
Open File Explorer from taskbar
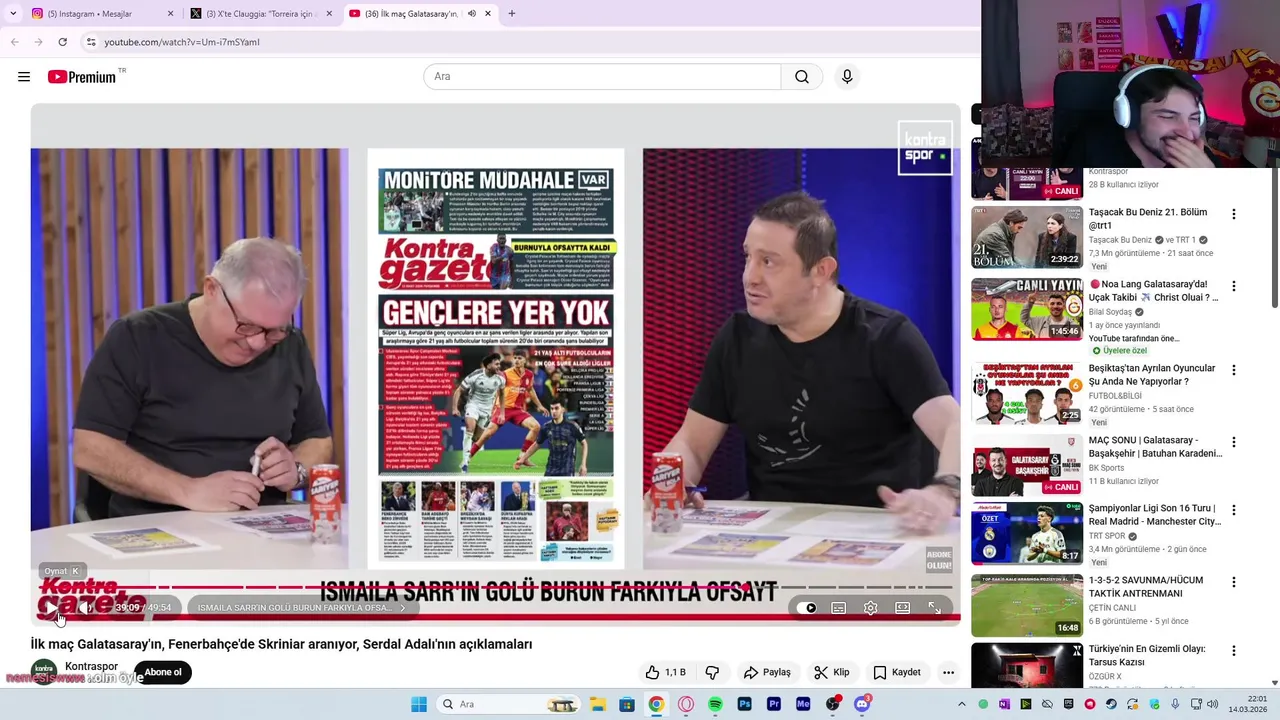coord(597,704)
